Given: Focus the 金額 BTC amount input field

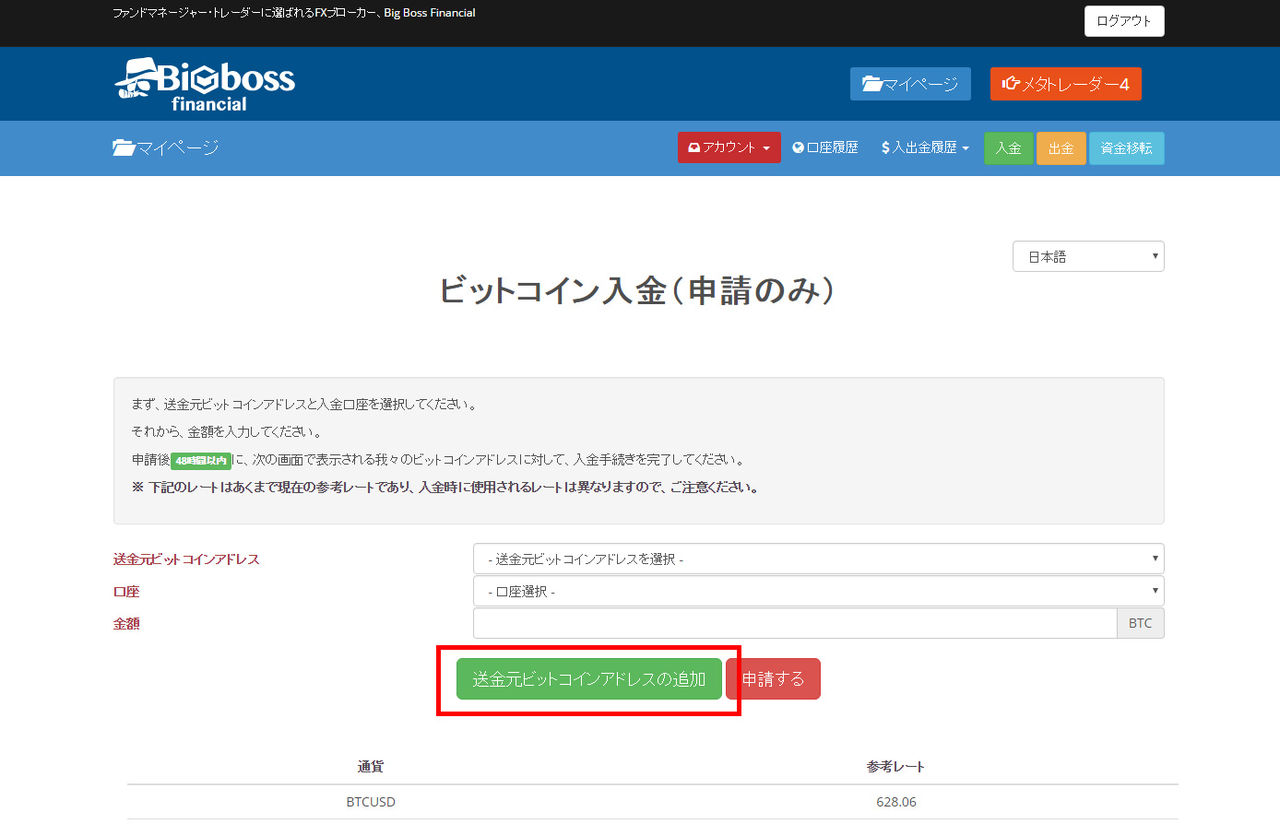Looking at the screenshot, I should tap(794, 623).
